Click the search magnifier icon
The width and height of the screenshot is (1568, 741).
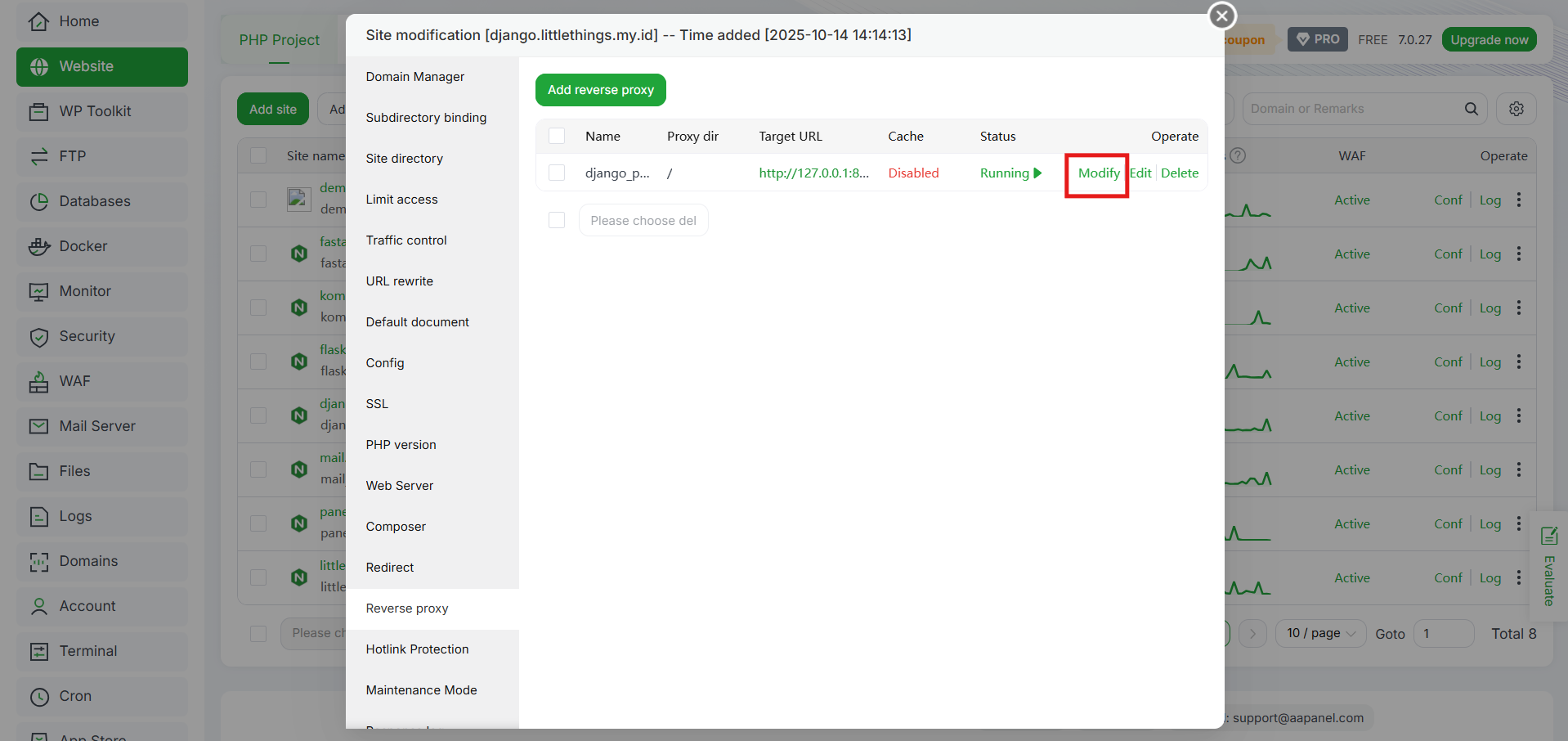pyautogui.click(x=1471, y=109)
